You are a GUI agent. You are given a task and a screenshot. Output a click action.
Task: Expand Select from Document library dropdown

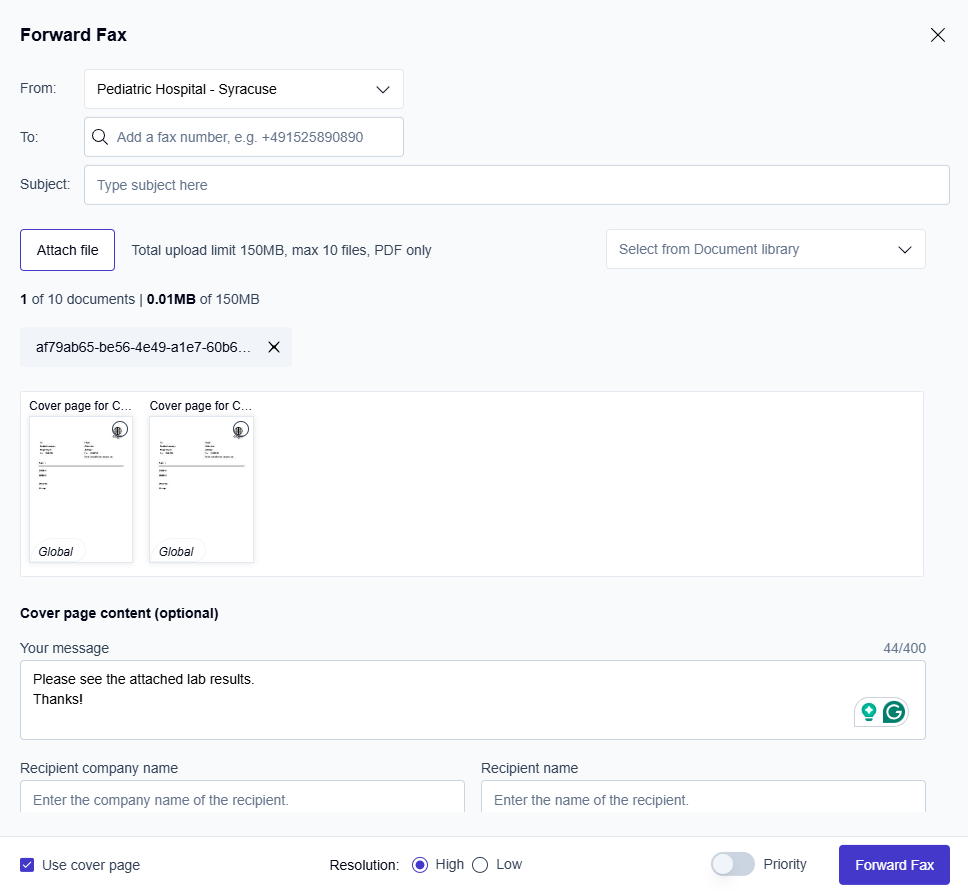[765, 249]
